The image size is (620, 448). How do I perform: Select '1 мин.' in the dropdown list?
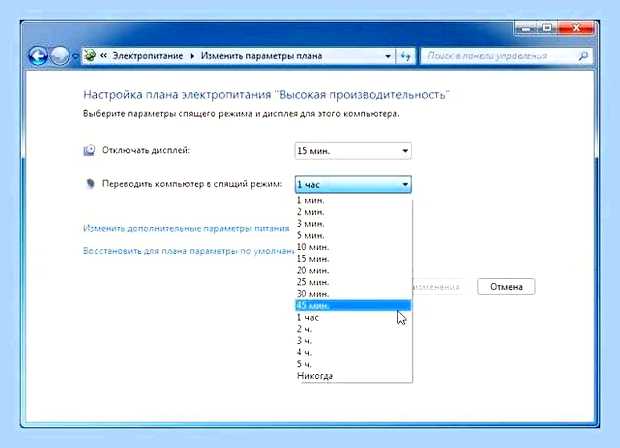[x=353, y=200]
